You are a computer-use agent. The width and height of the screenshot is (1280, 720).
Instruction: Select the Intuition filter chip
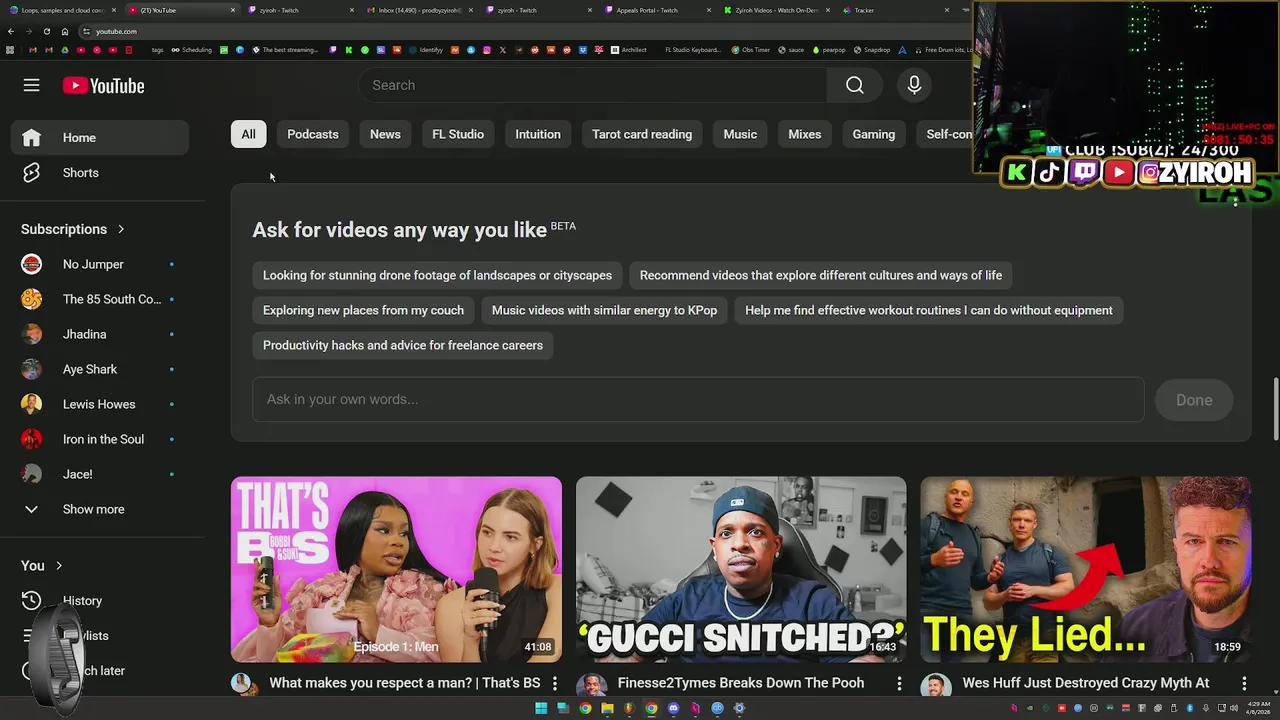pyautogui.click(x=538, y=134)
